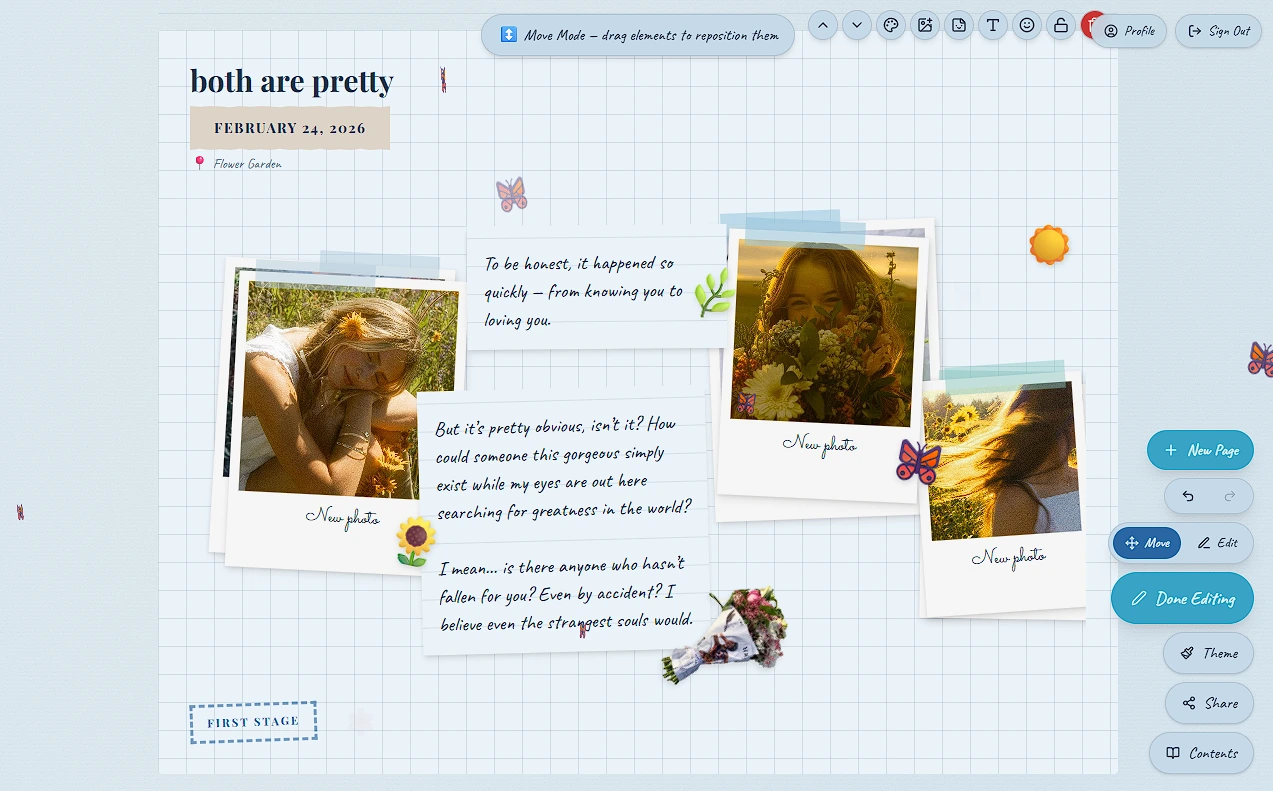
Task: Toggle the unlock padlock icon
Action: (x=1061, y=25)
